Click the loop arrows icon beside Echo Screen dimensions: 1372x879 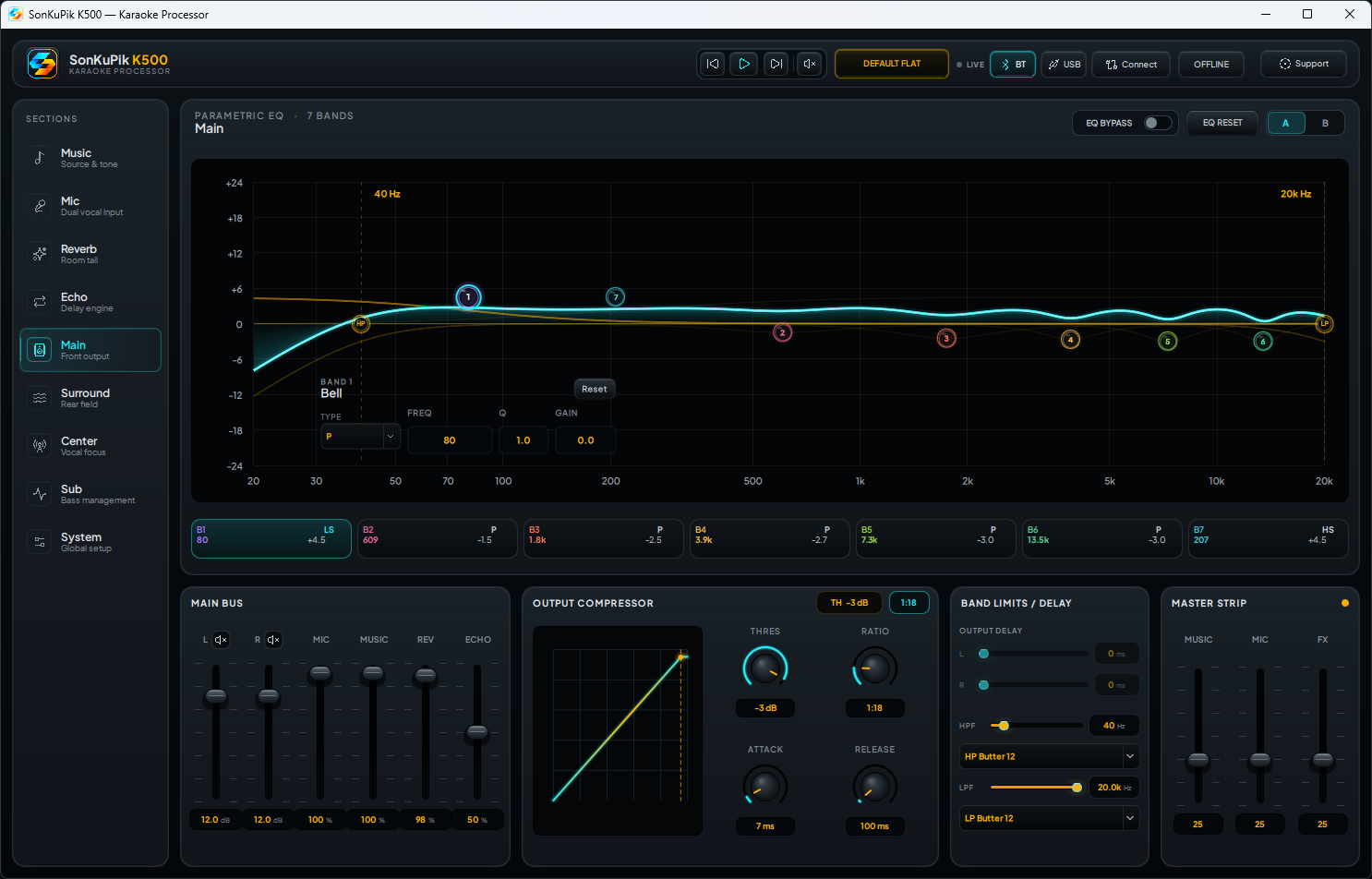click(40, 302)
